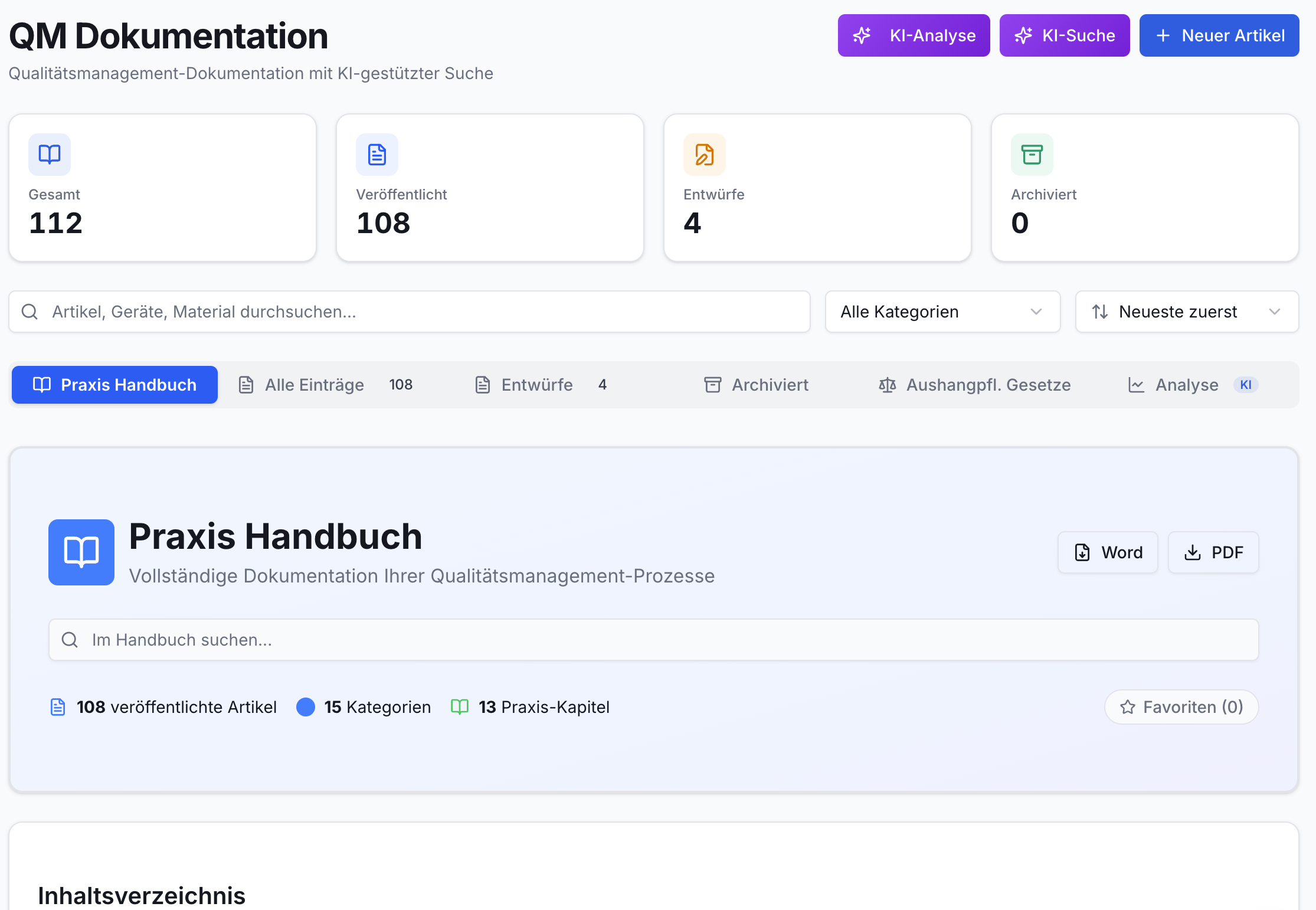Click the magnifier icon in the Handbuch search
This screenshot has height=910, width=1316.
(70, 640)
